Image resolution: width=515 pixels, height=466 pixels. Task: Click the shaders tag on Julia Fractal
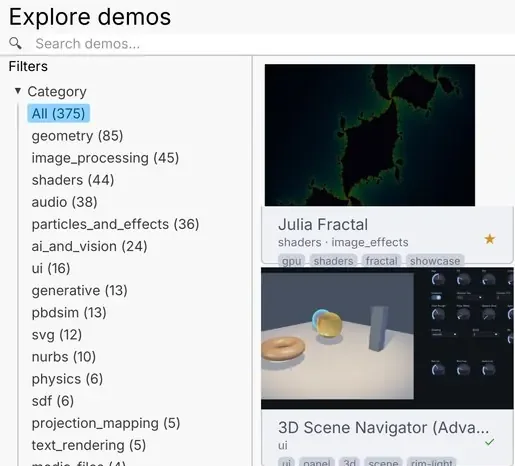(x=333, y=261)
